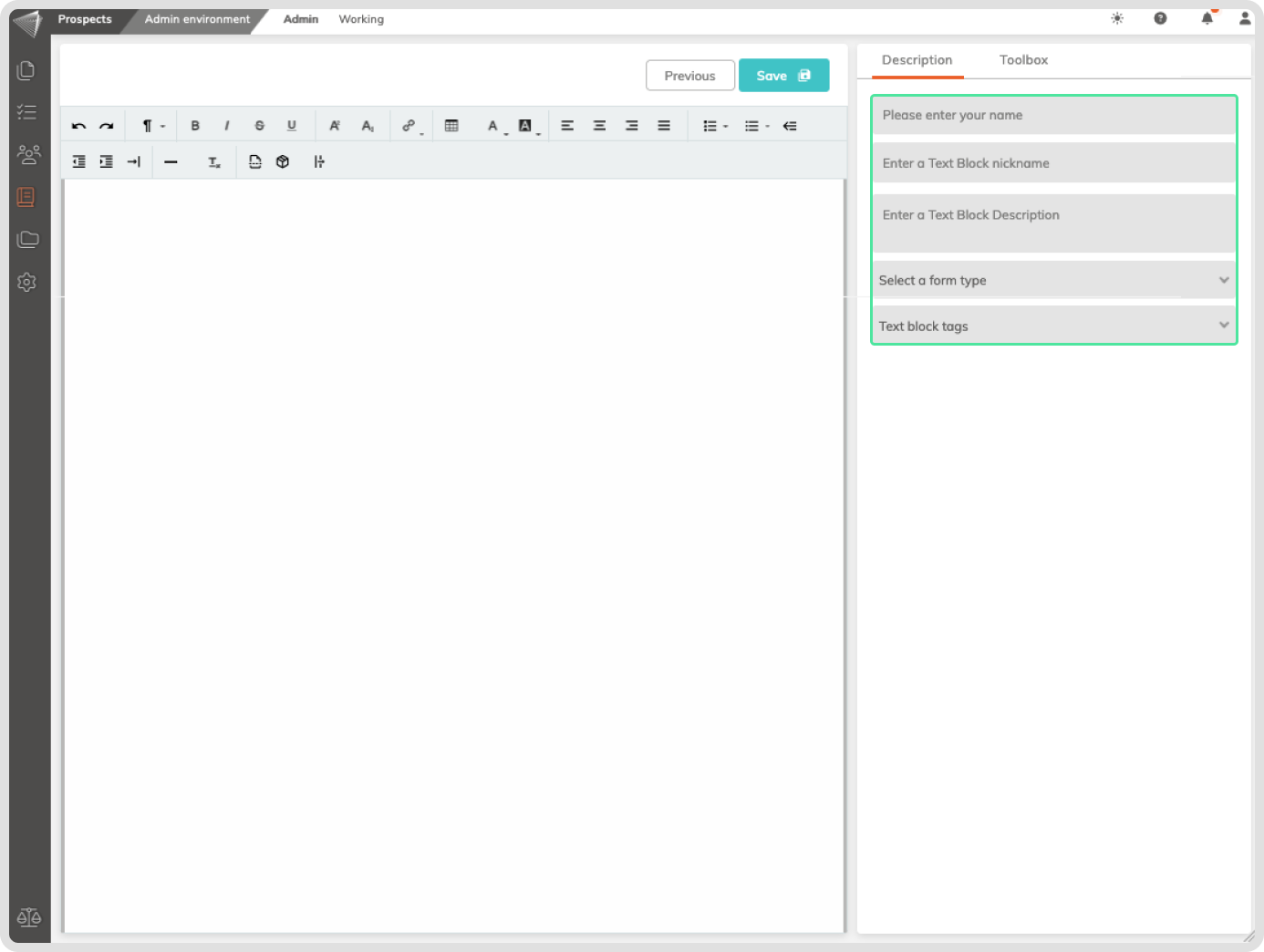This screenshot has width=1264, height=952.
Task: Insert a horizontal line in the editor
Action: pos(171,162)
